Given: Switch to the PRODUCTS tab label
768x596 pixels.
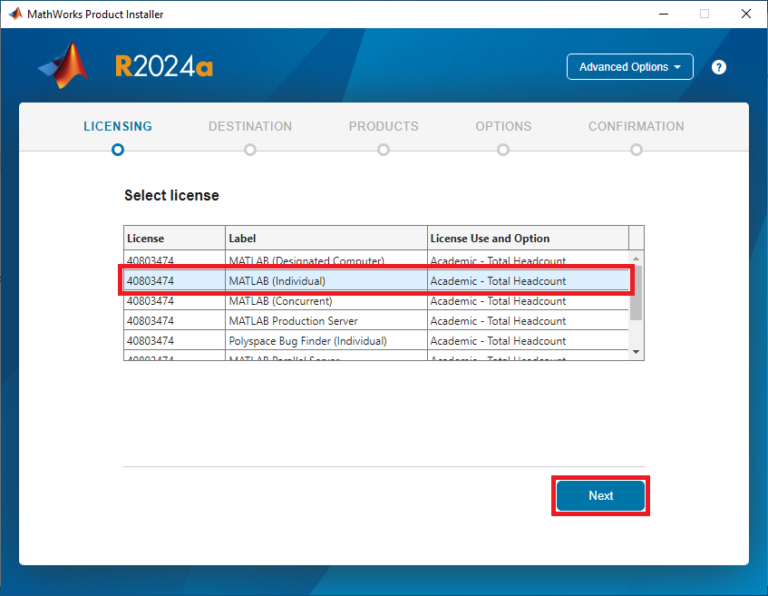Looking at the screenshot, I should 383,127.
